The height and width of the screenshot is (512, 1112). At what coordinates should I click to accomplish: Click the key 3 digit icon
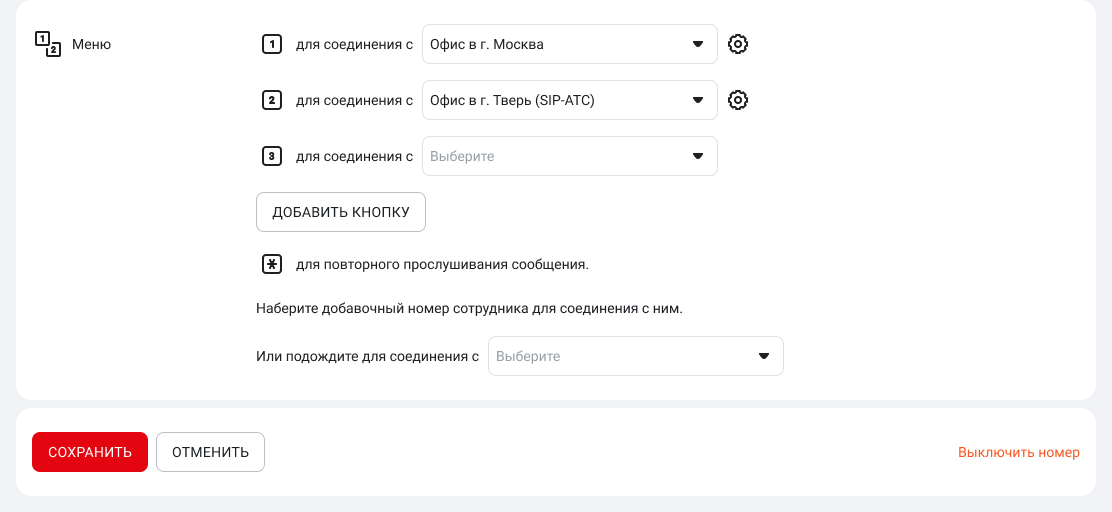tap(271, 156)
